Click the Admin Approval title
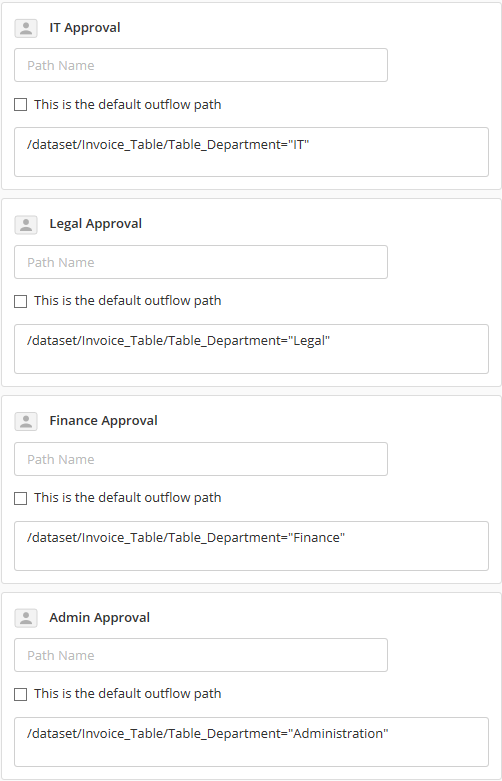Image resolution: width=502 pixels, height=781 pixels. [x=100, y=618]
